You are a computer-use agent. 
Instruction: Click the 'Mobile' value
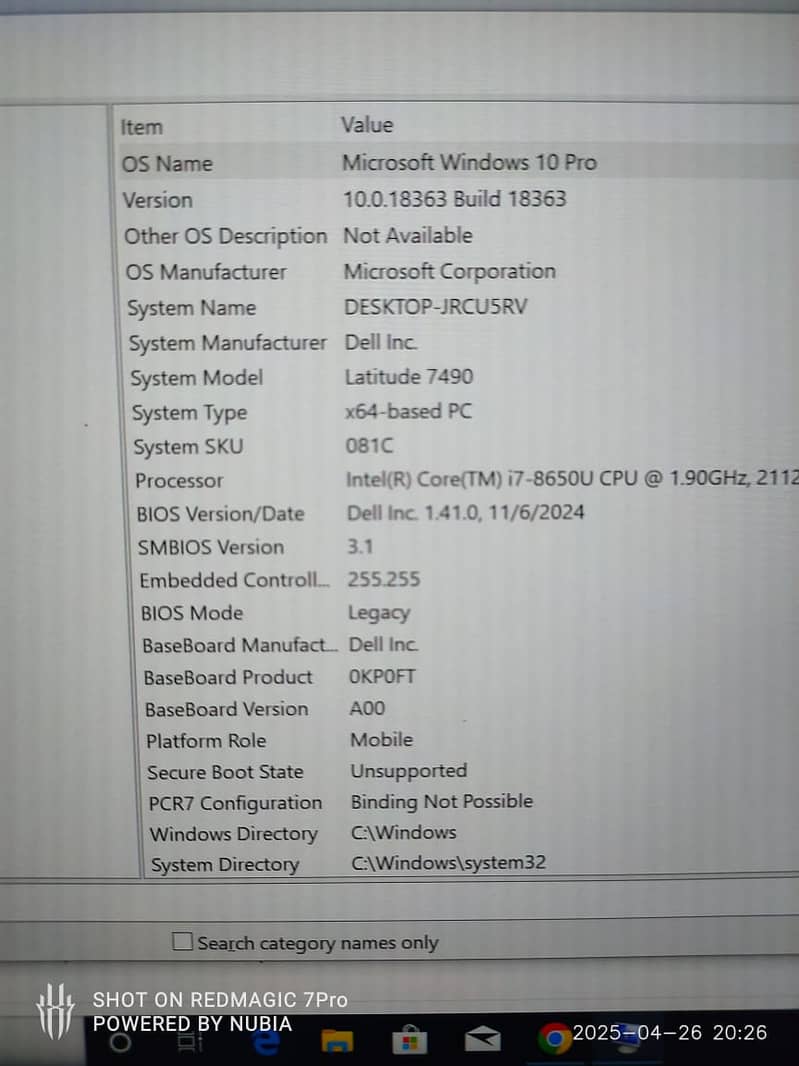click(x=381, y=740)
